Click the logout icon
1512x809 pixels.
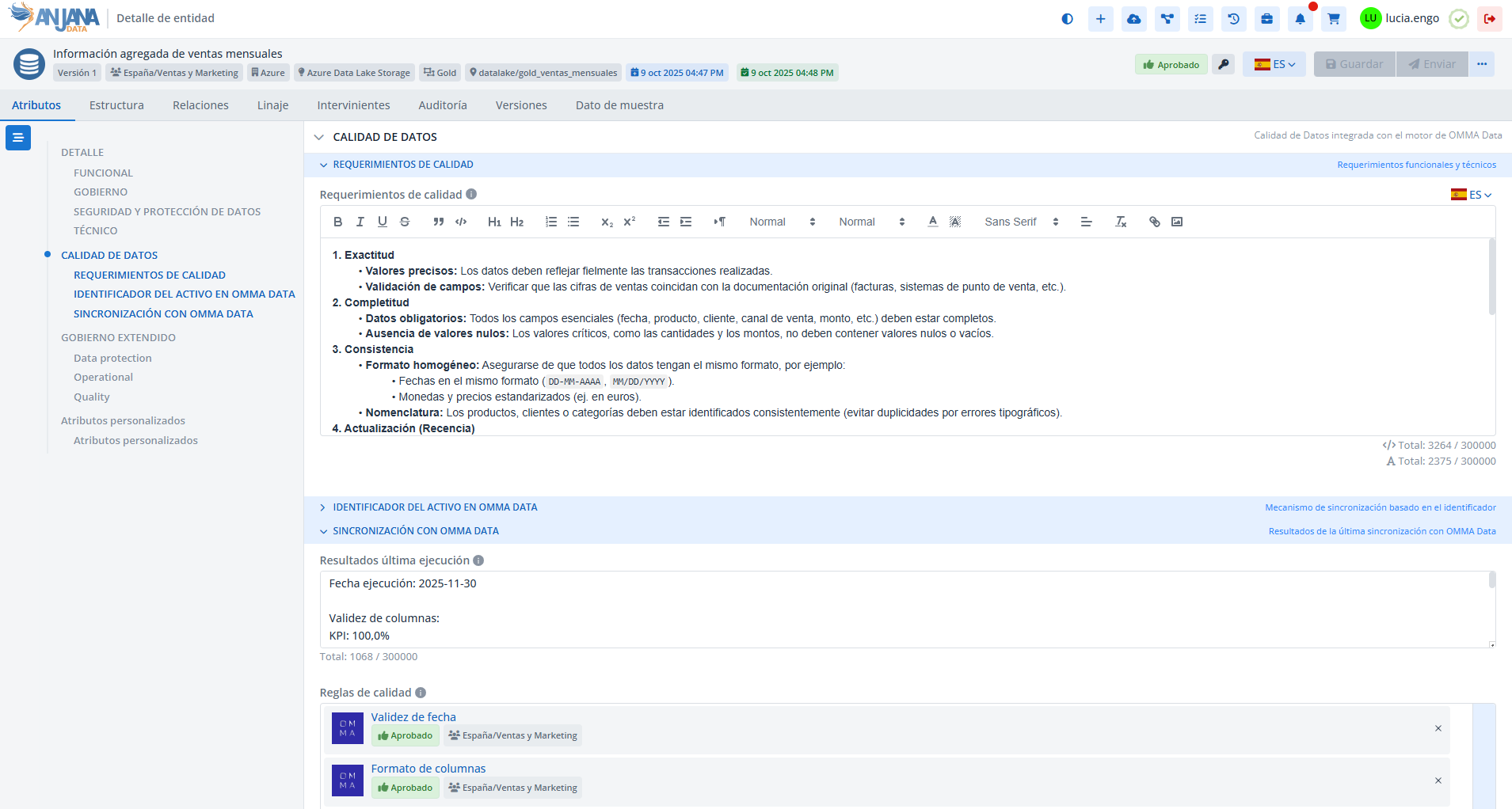click(1489, 19)
